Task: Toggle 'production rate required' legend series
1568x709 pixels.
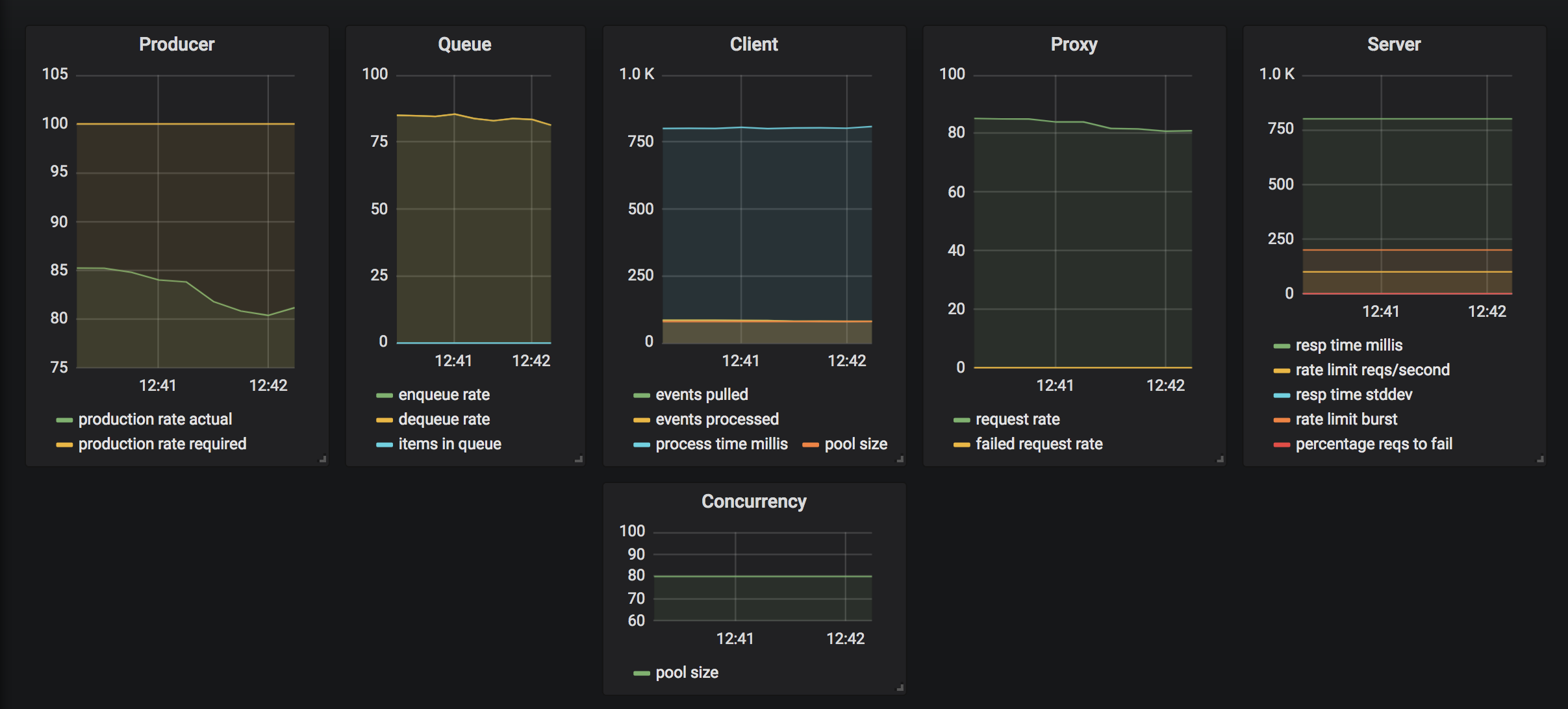Action: [x=162, y=444]
